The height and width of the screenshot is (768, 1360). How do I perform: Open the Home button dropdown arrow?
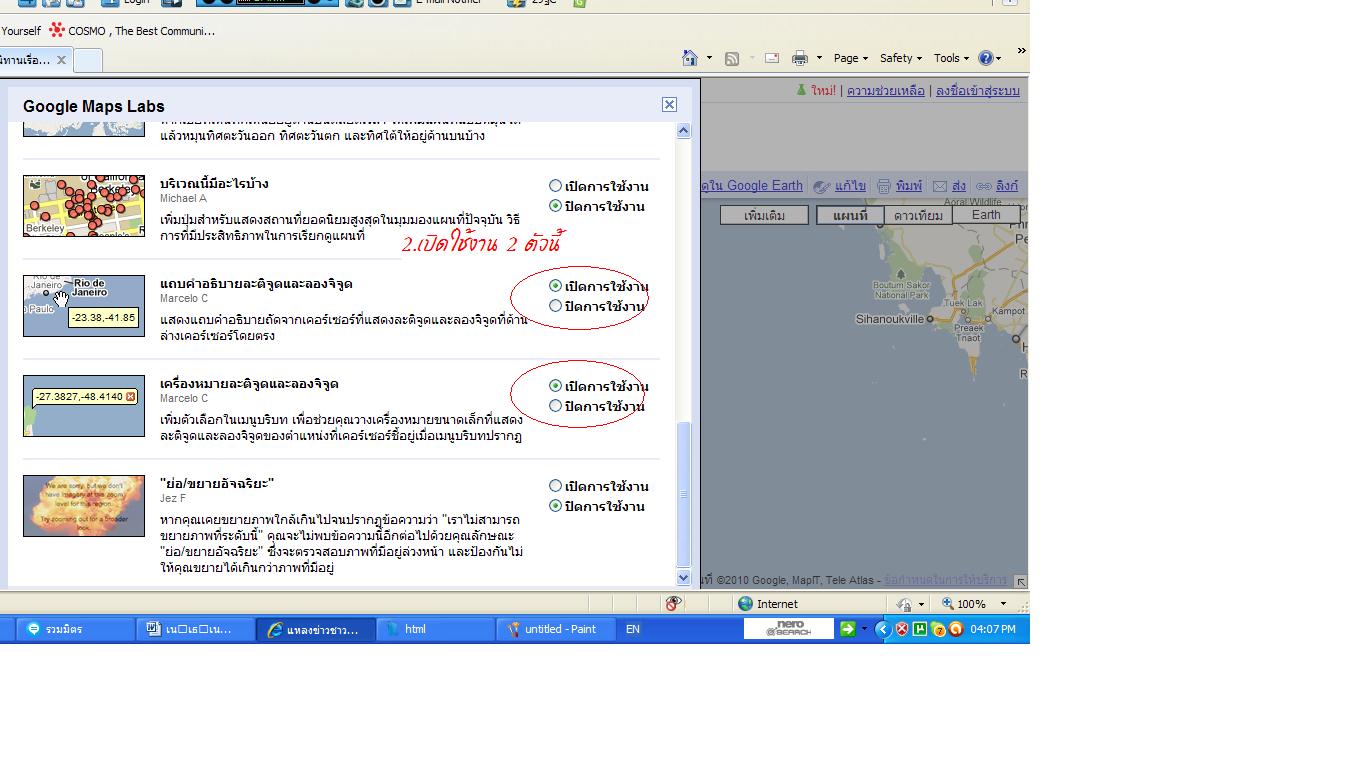pos(709,58)
